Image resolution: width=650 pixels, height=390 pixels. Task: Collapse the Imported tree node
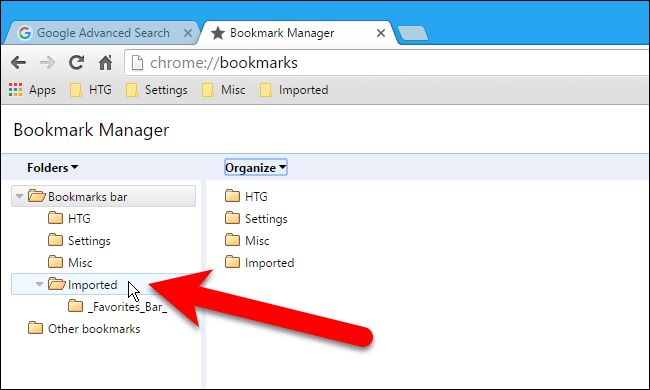click(x=39, y=284)
